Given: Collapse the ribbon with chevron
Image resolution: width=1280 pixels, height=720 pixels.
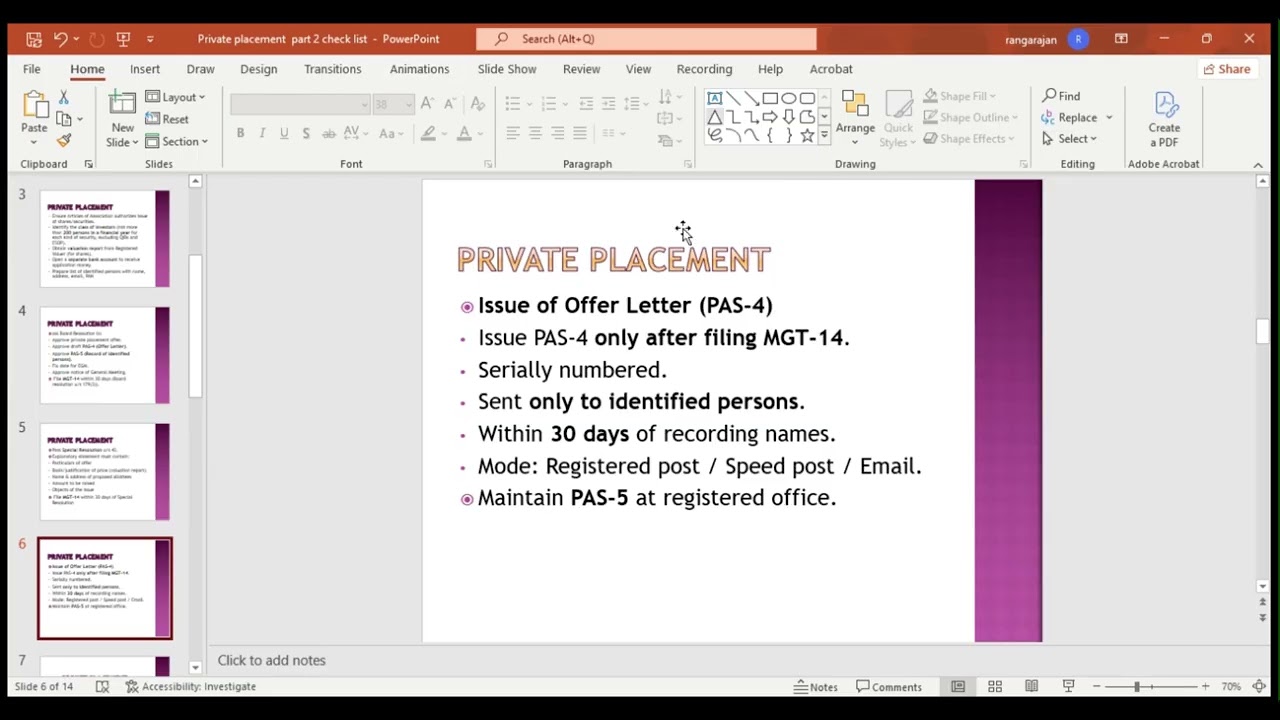Looking at the screenshot, I should 1258,165.
